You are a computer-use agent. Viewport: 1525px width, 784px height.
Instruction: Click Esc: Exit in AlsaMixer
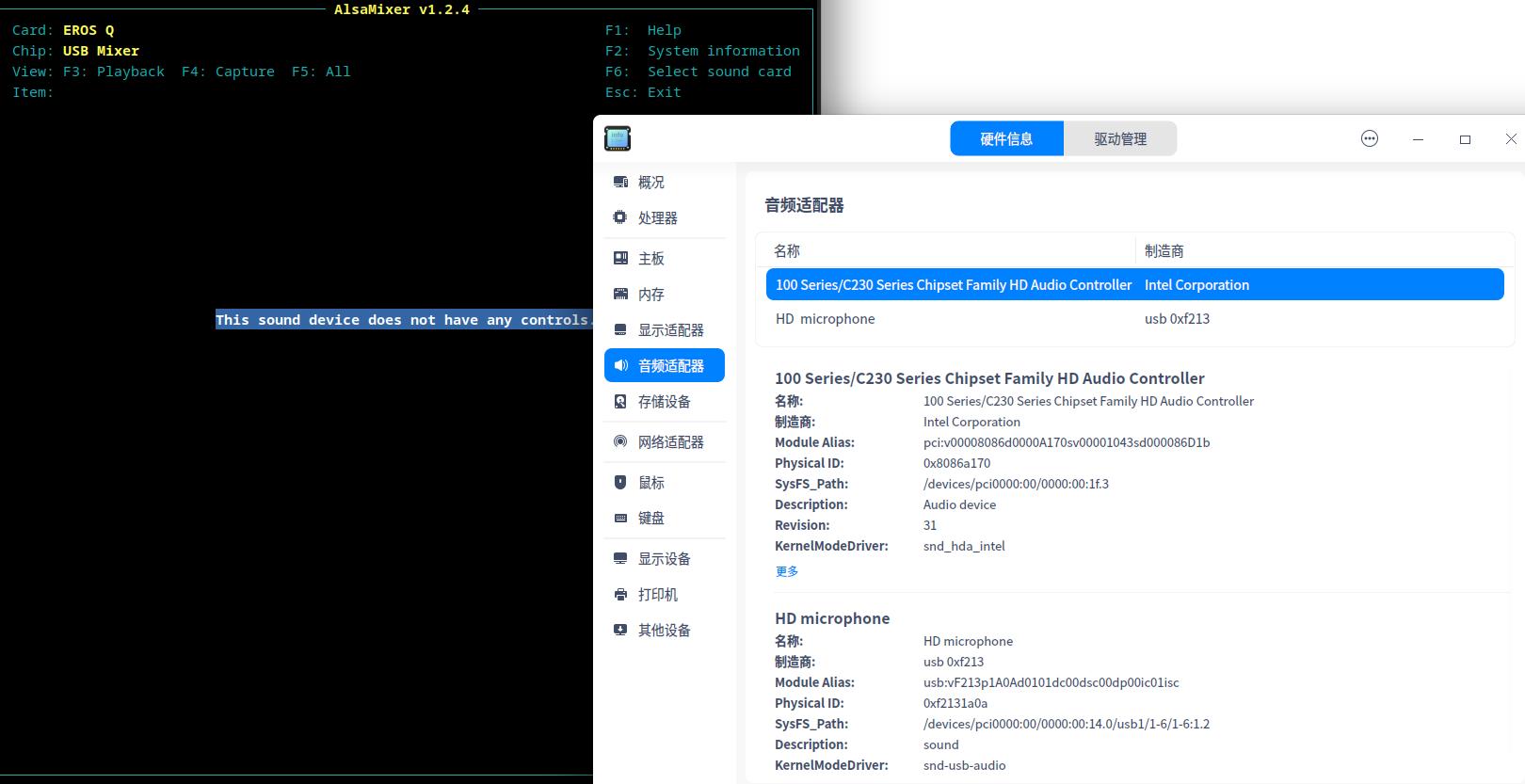(x=643, y=92)
